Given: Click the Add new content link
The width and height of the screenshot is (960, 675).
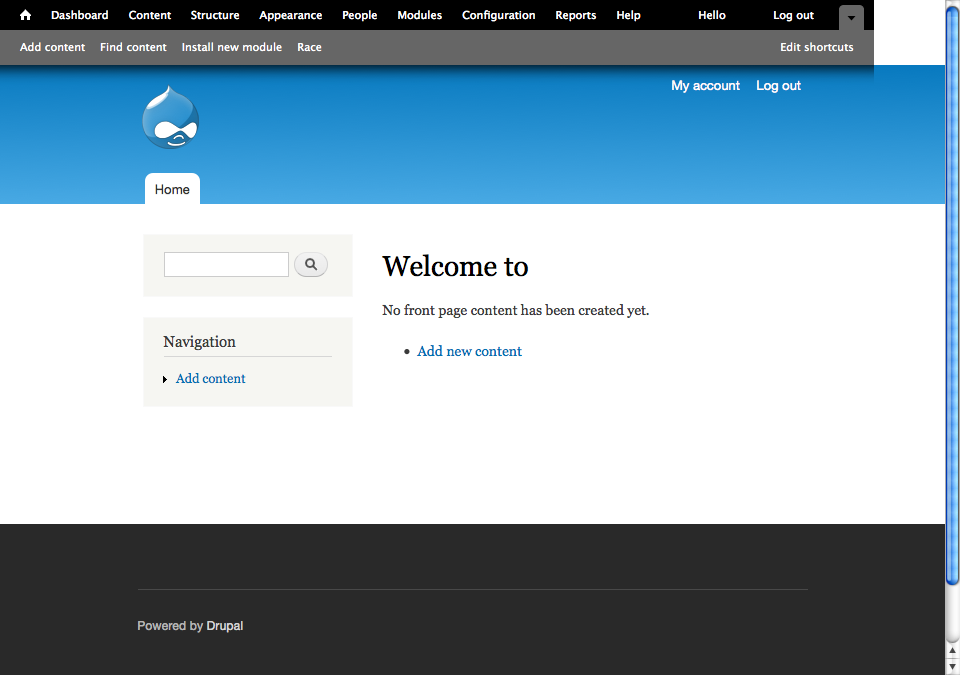Looking at the screenshot, I should 469,351.
